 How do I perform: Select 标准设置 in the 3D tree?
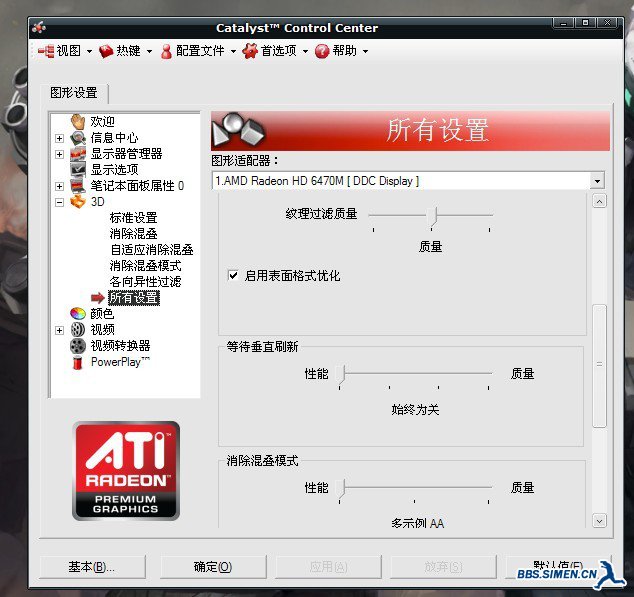pyautogui.click(x=133, y=218)
